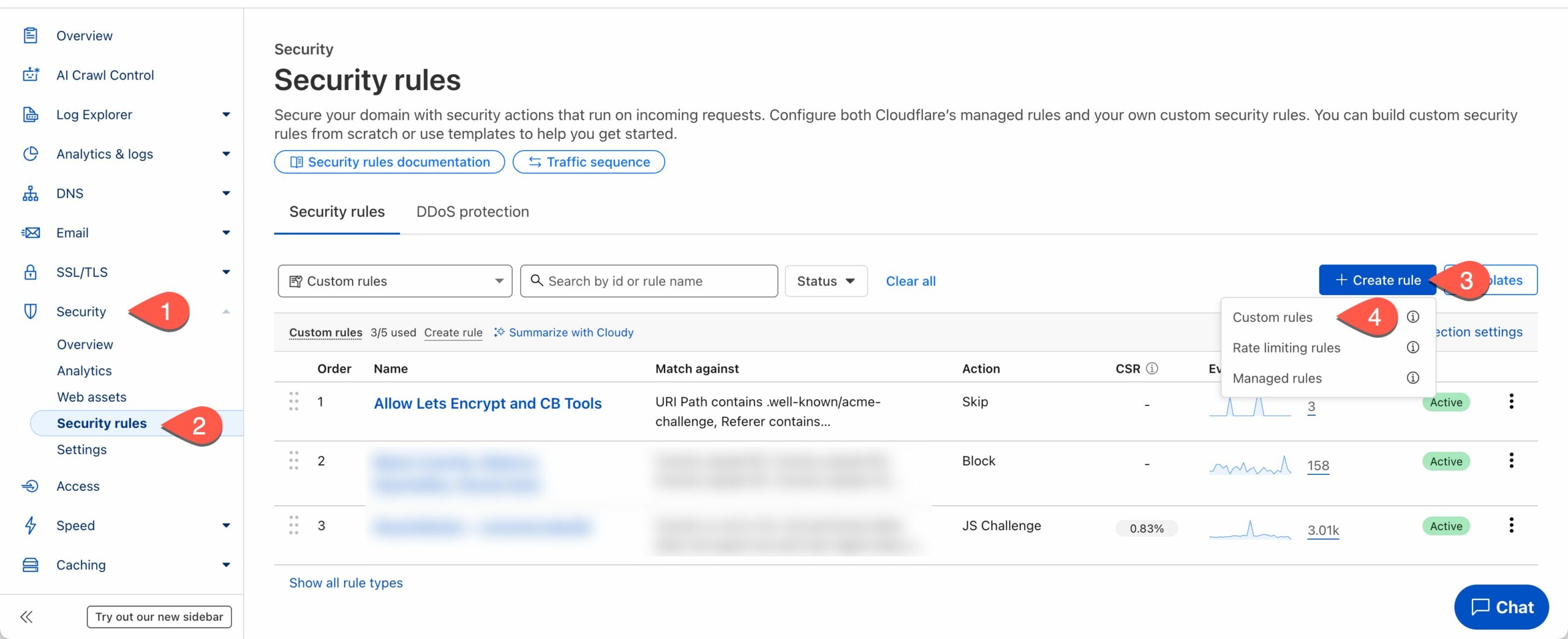The image size is (1568, 639).
Task: Click Active status badge of rule 2
Action: [x=1445, y=461]
